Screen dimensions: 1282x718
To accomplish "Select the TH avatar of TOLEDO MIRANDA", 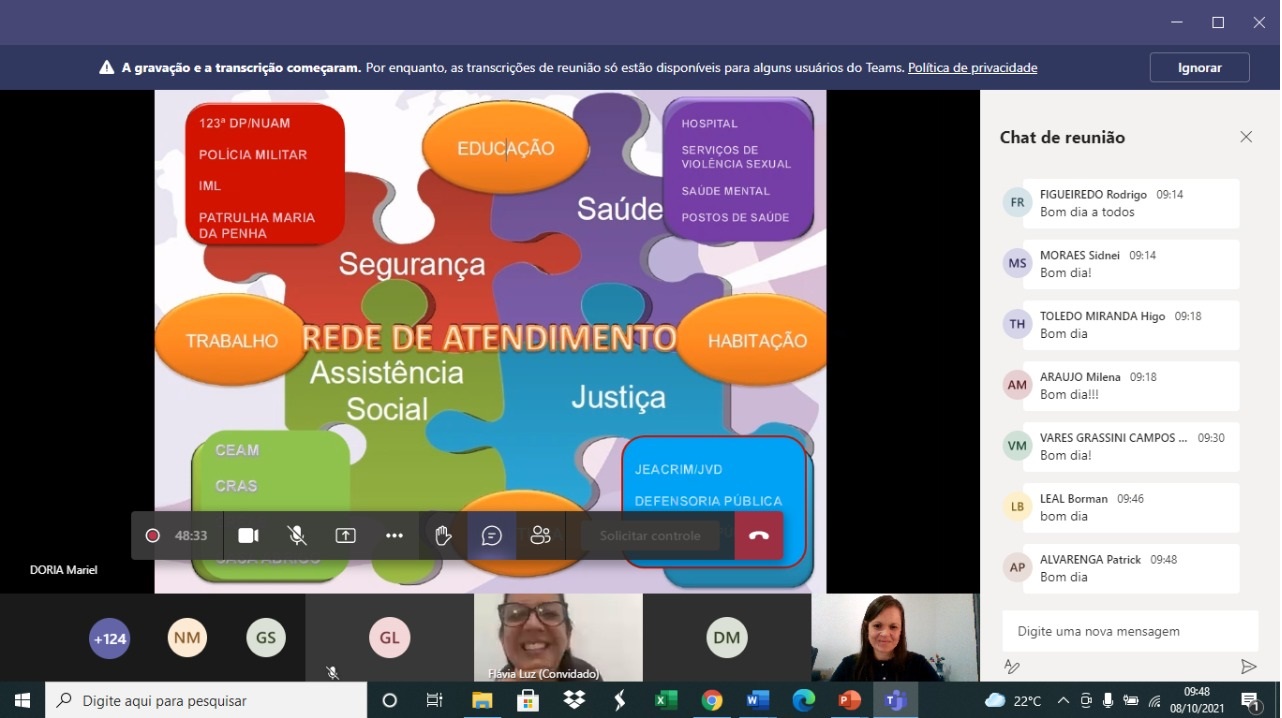I will tap(1017, 324).
